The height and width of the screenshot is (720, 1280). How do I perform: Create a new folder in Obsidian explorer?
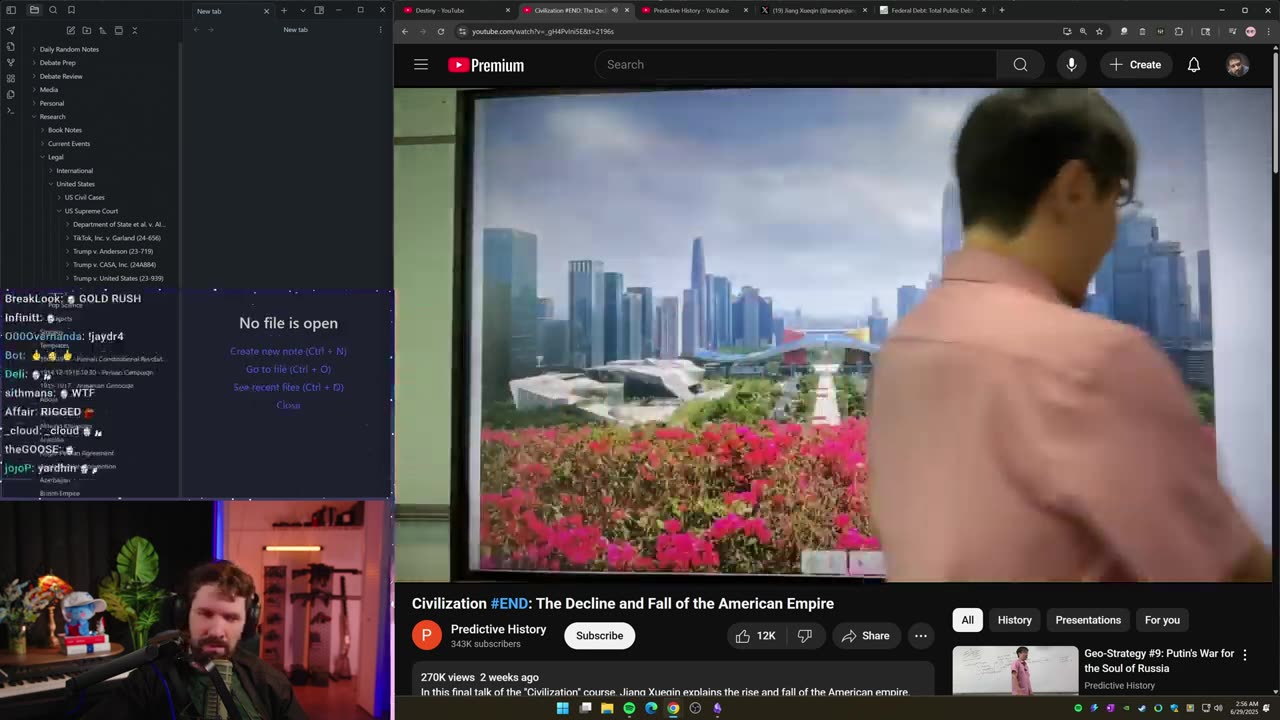point(86,30)
